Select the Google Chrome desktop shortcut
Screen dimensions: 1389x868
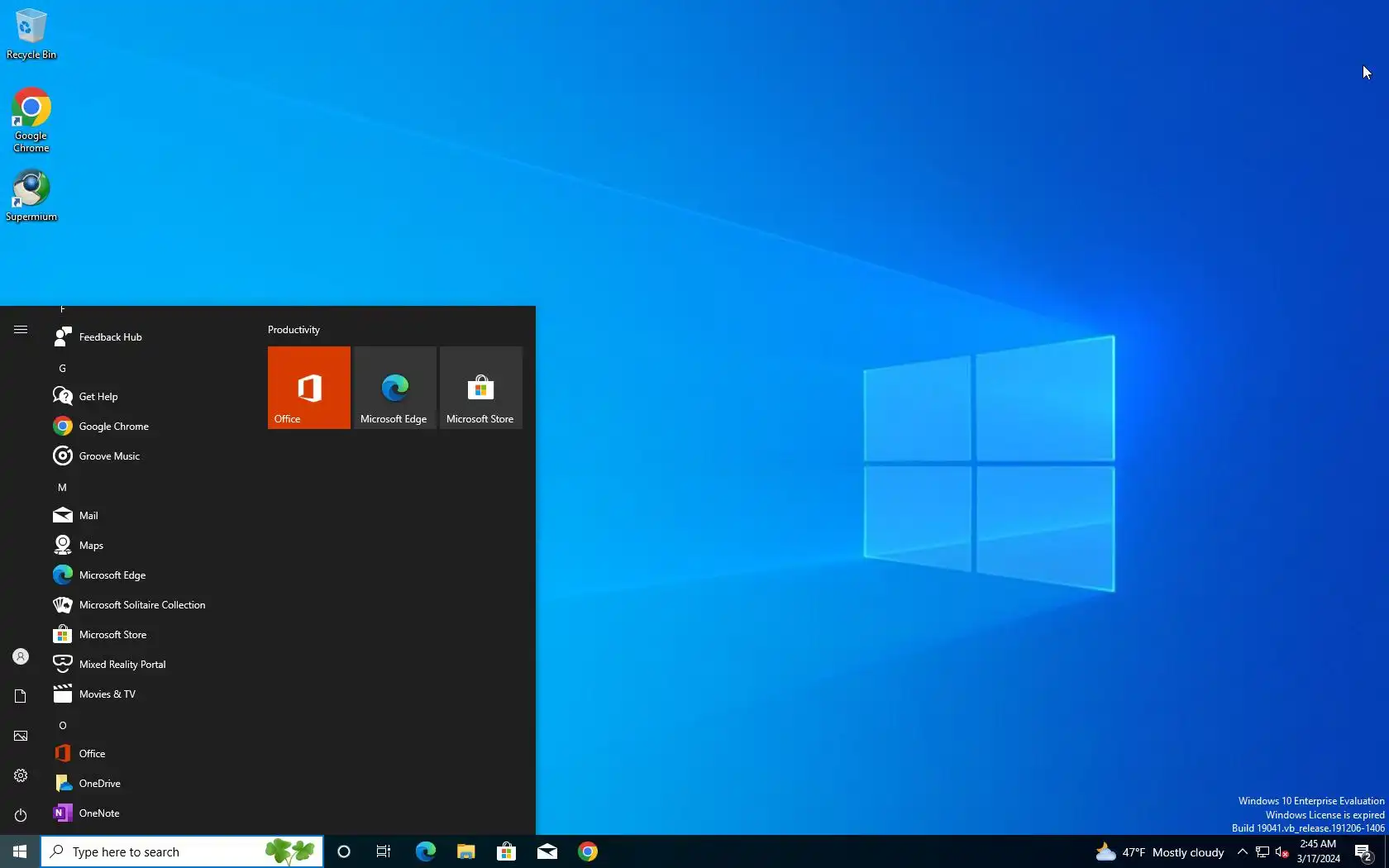click(31, 121)
